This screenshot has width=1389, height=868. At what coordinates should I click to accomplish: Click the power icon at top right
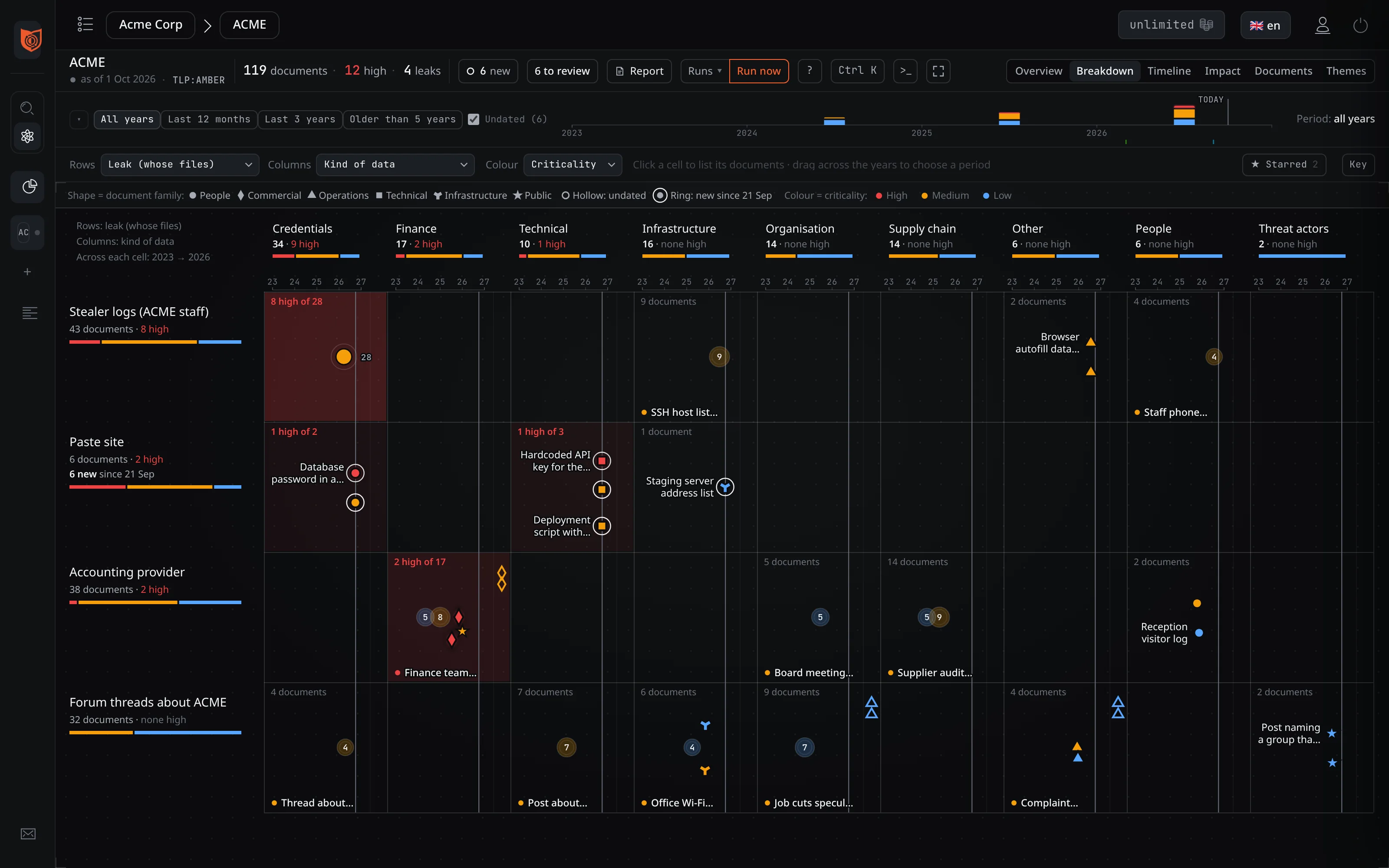pyautogui.click(x=1360, y=25)
